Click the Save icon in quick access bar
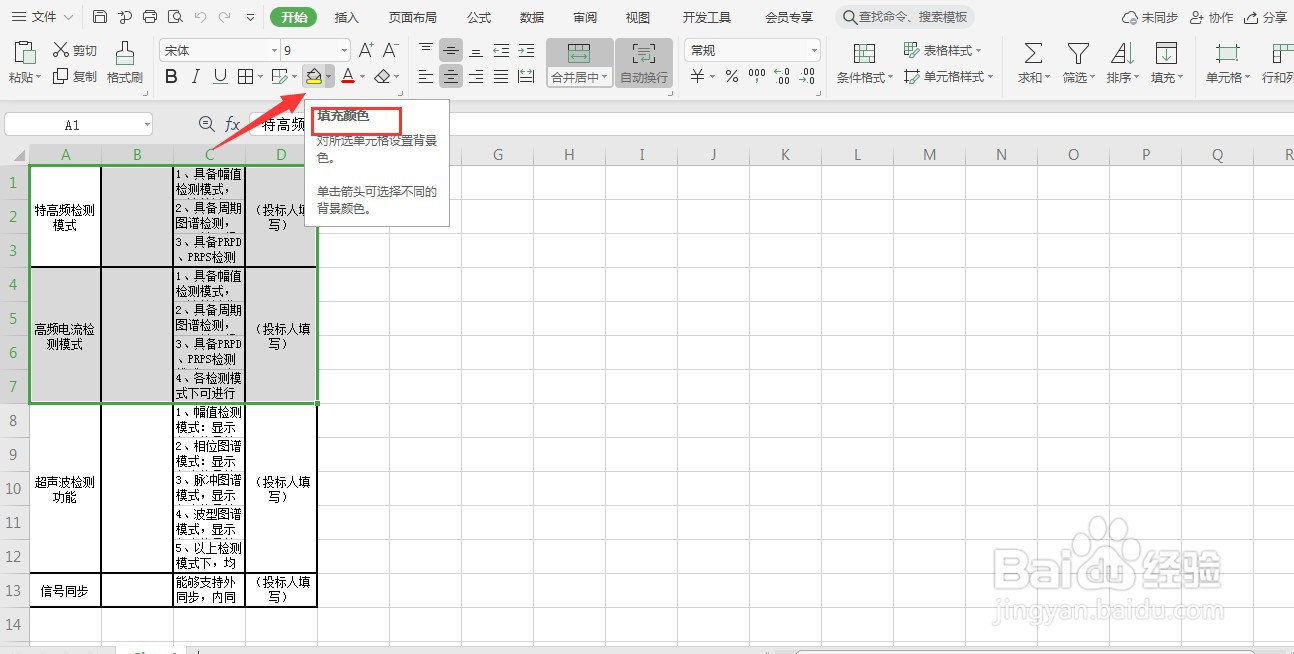The height and width of the screenshot is (654, 1294). tap(100, 17)
